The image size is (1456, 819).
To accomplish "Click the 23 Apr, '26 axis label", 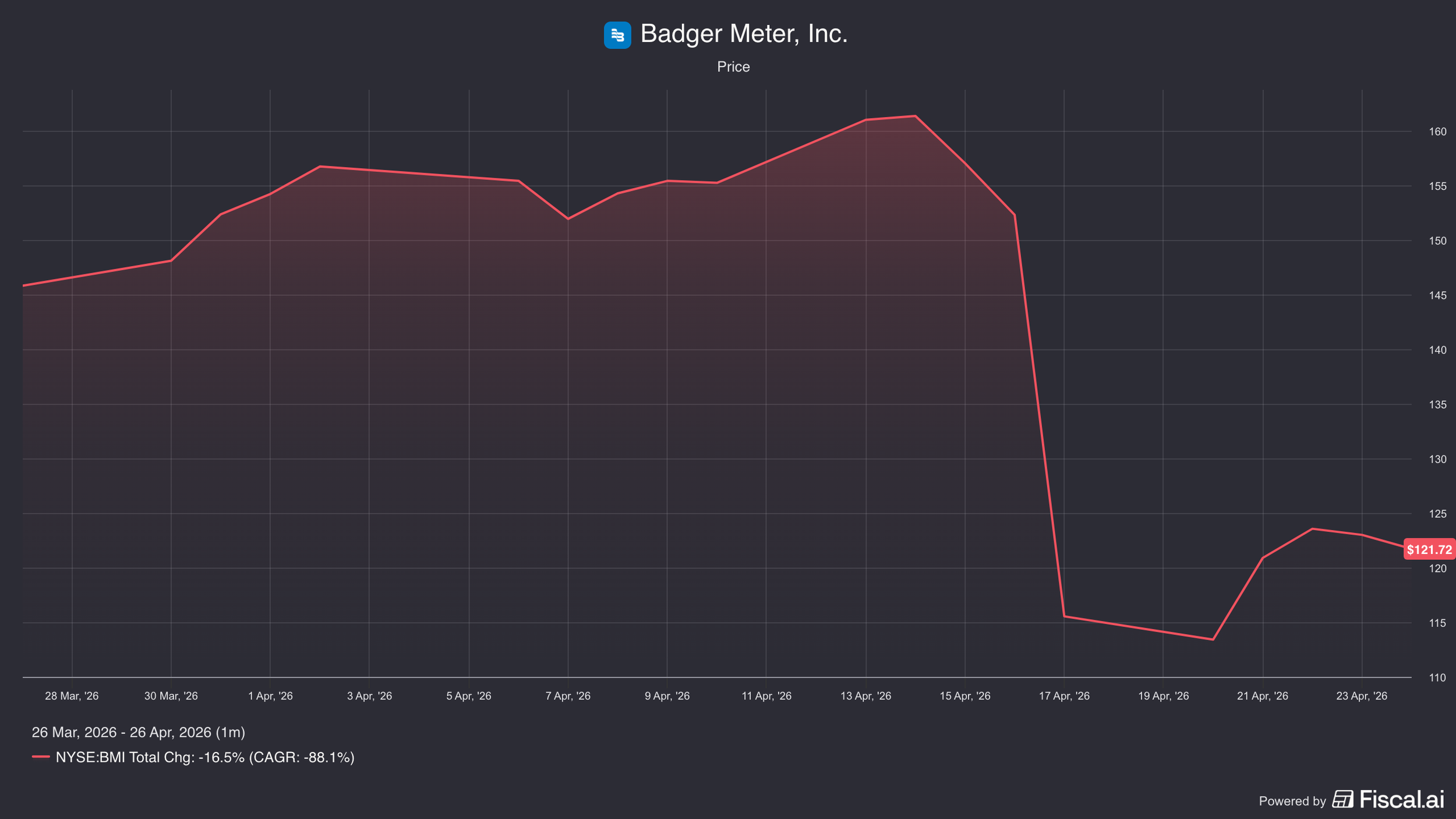I will coord(1362,696).
